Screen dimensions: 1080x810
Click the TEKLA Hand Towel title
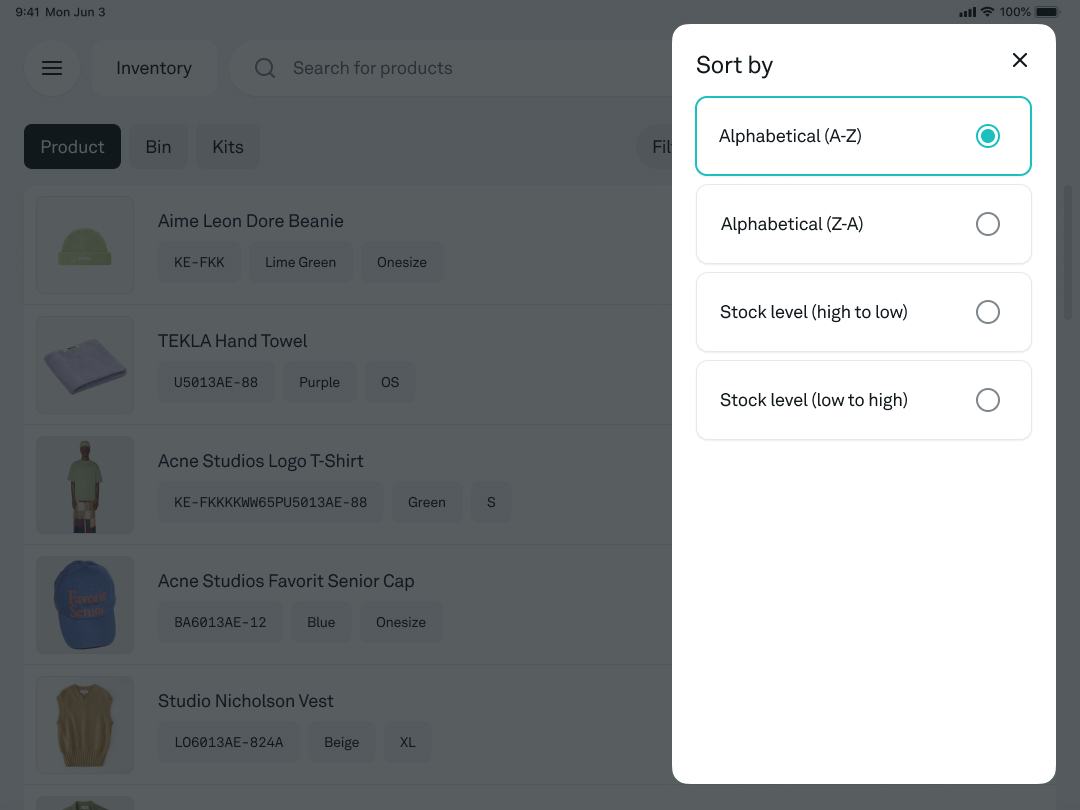[x=233, y=341]
